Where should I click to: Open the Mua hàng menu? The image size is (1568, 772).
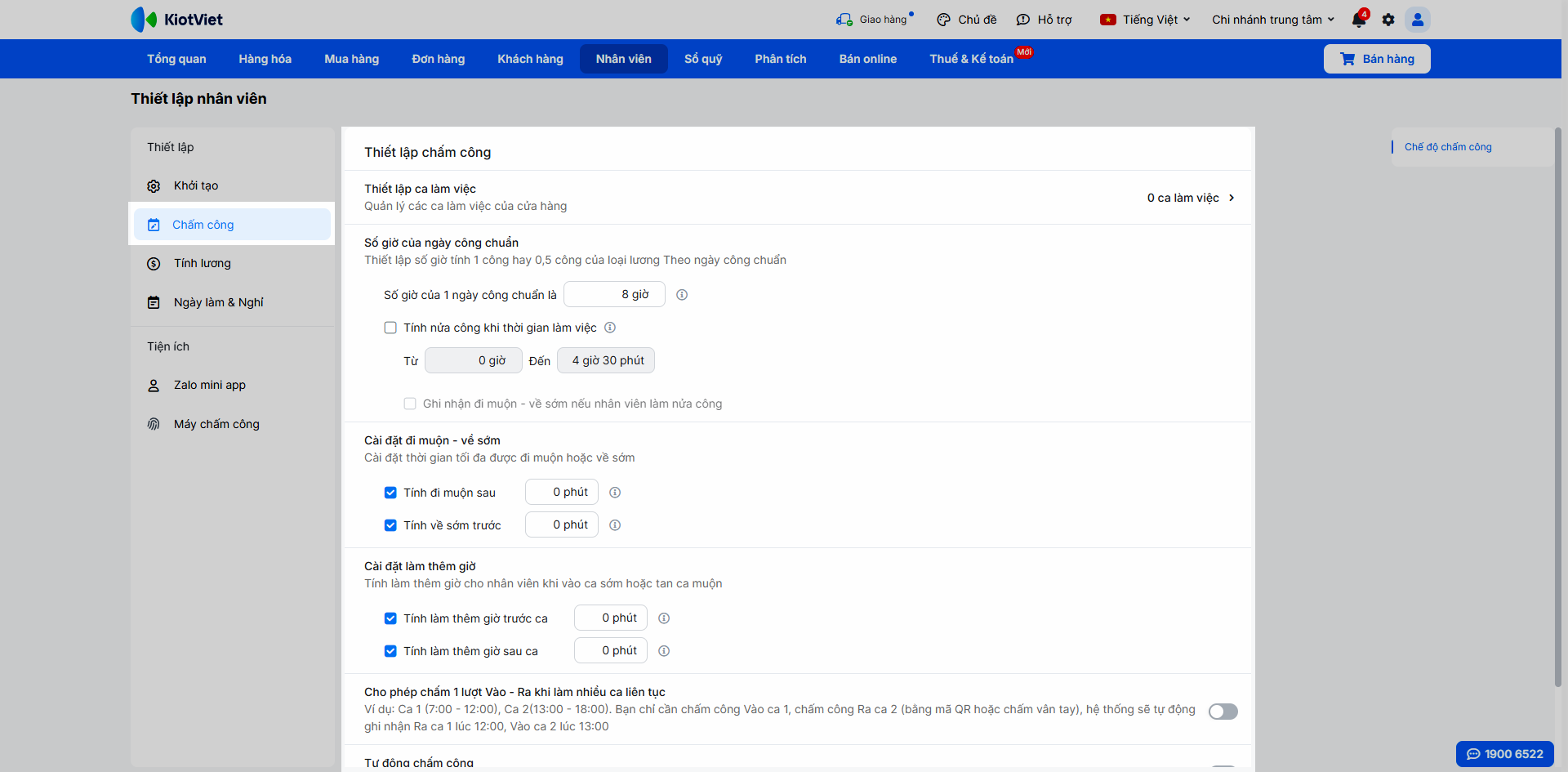coord(352,59)
